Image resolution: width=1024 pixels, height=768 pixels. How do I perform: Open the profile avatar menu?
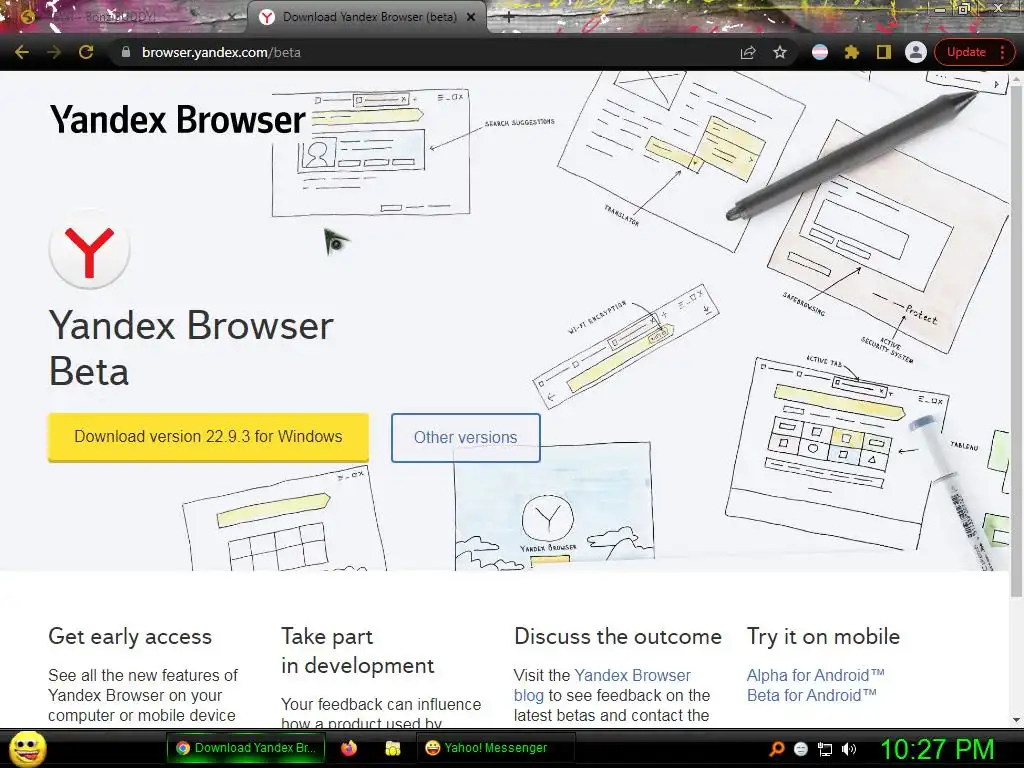click(x=916, y=52)
